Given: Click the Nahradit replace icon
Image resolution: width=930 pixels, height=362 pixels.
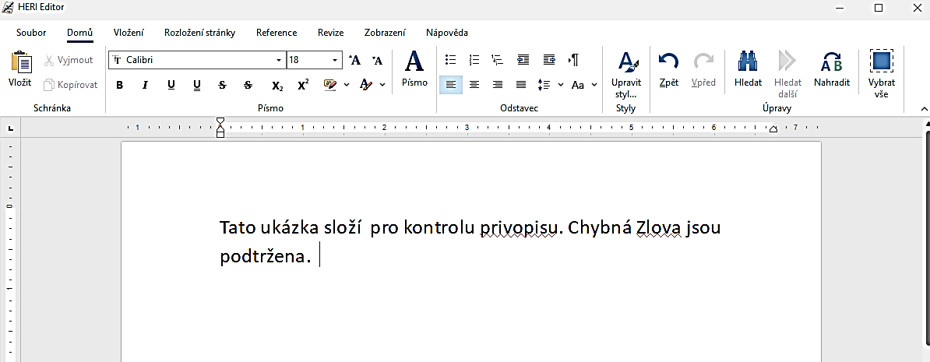Looking at the screenshot, I should pos(832,62).
